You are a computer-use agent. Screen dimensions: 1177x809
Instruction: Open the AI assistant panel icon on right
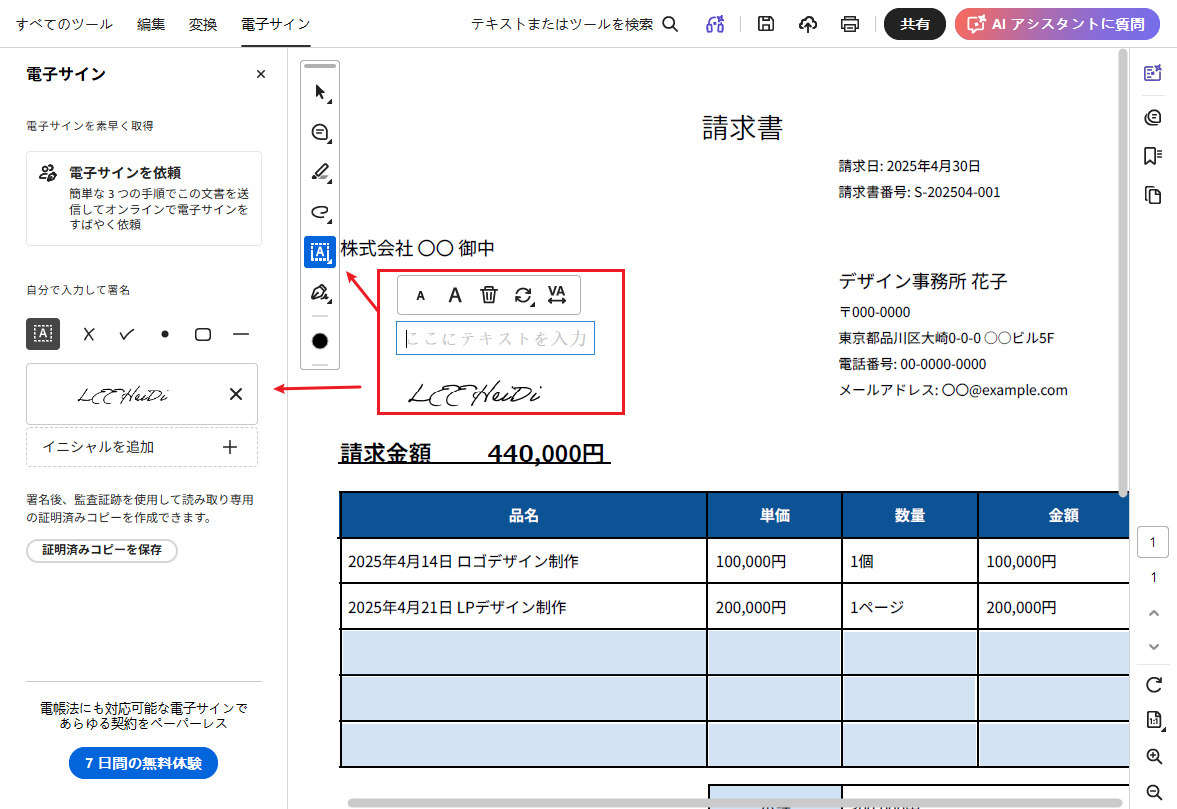click(1153, 73)
